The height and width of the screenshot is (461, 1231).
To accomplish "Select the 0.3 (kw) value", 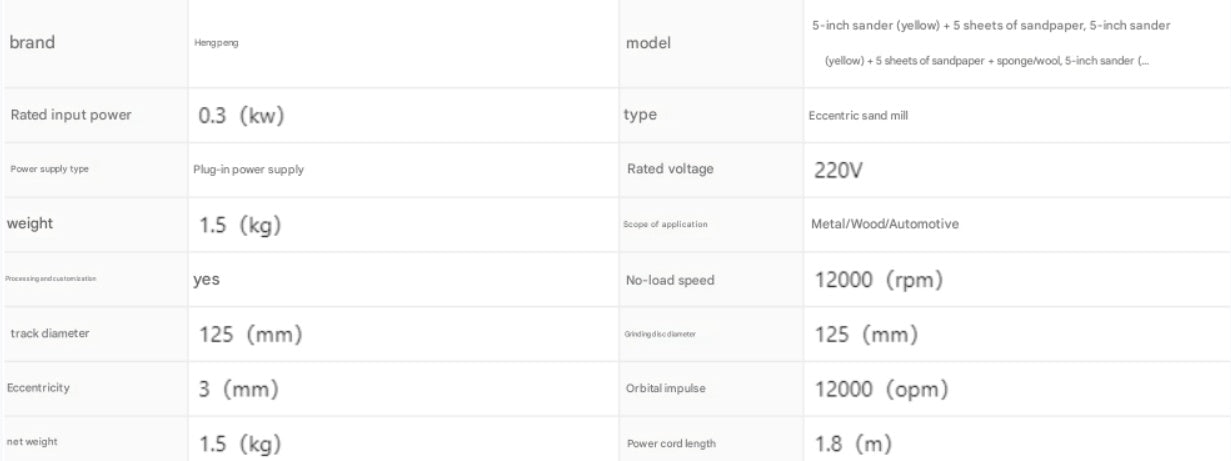I will coord(241,115).
